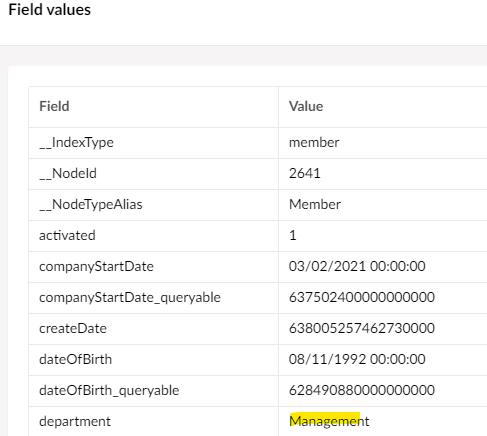Click the 2641 node id value
The height and width of the screenshot is (436, 487).
click(305, 173)
